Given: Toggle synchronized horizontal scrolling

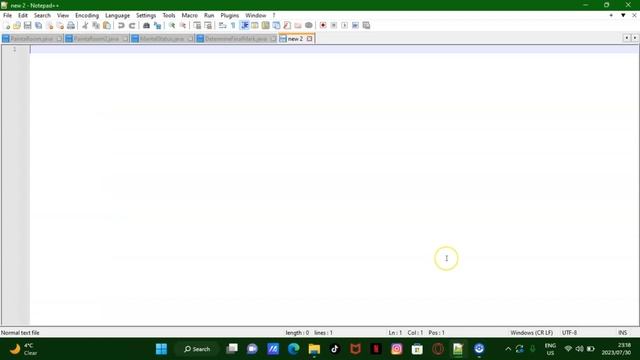Looking at the screenshot, I should pos(208,25).
